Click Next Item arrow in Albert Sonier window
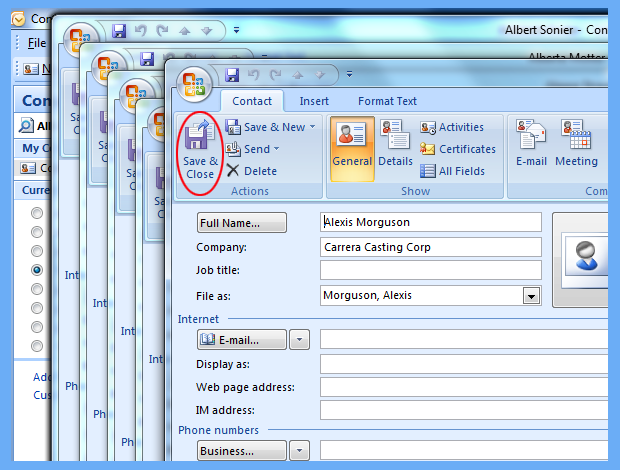The image size is (620, 470). 206,30
